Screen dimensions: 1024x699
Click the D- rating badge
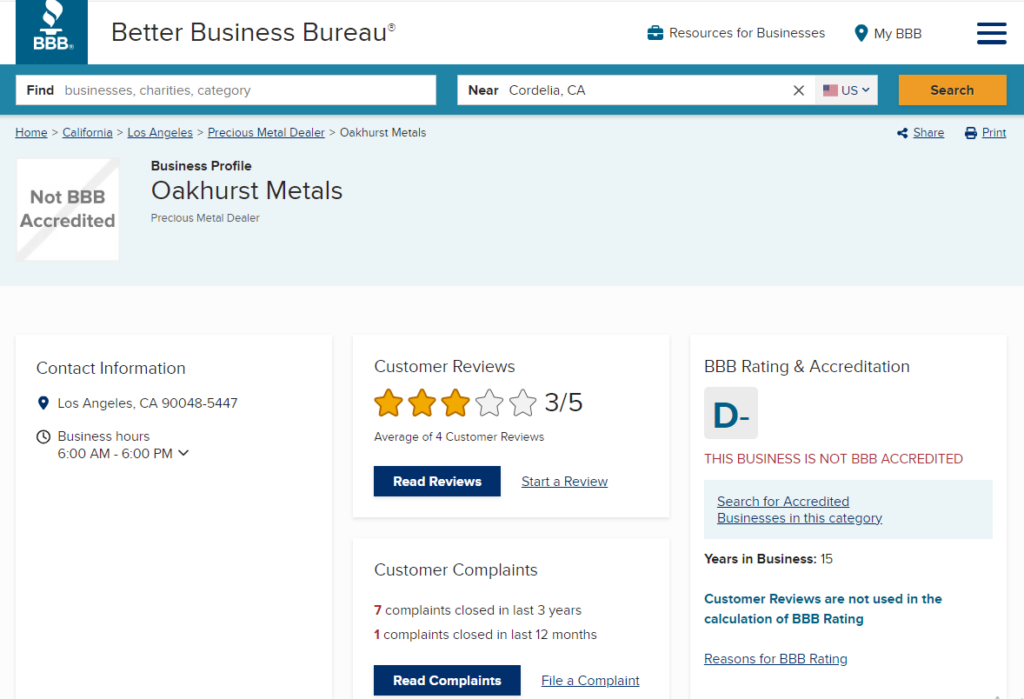[x=731, y=413]
